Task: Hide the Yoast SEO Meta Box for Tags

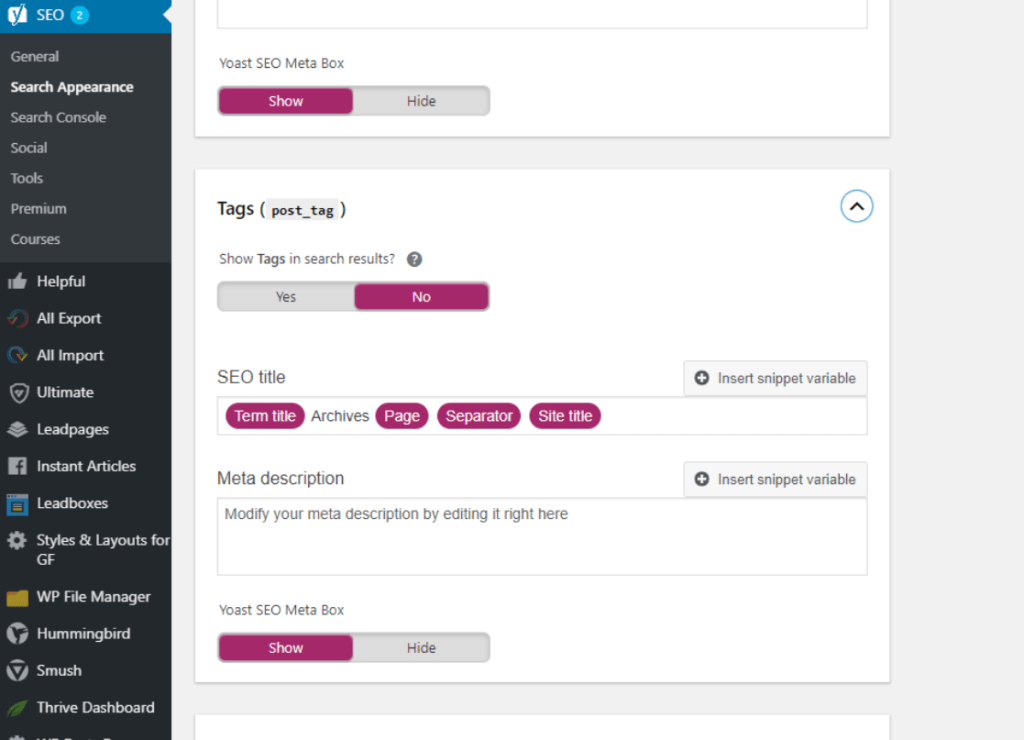Action: click(x=421, y=648)
